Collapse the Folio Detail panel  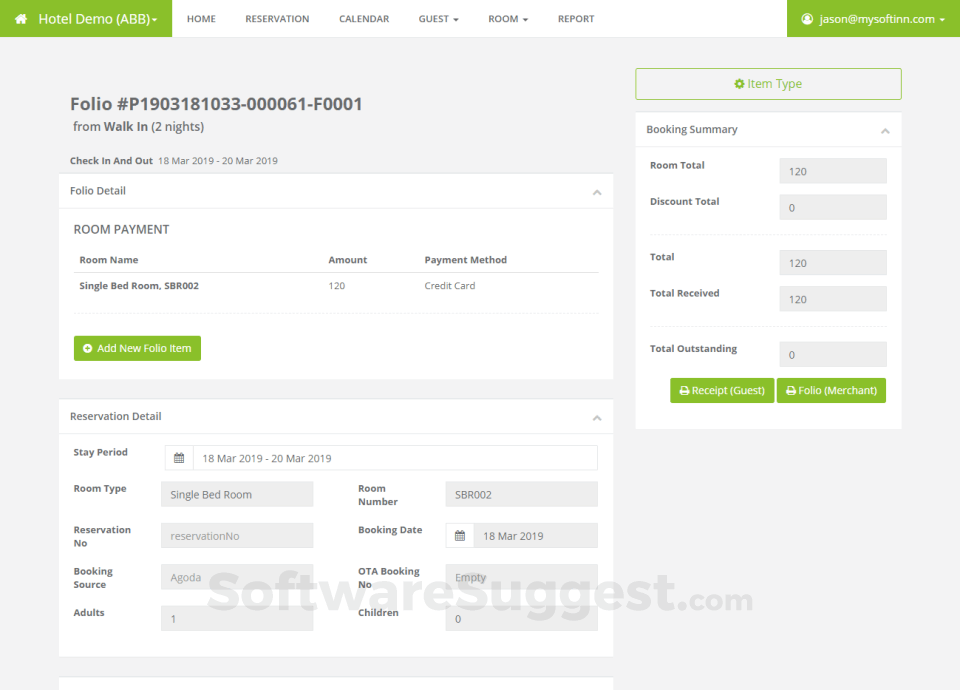[x=597, y=192]
